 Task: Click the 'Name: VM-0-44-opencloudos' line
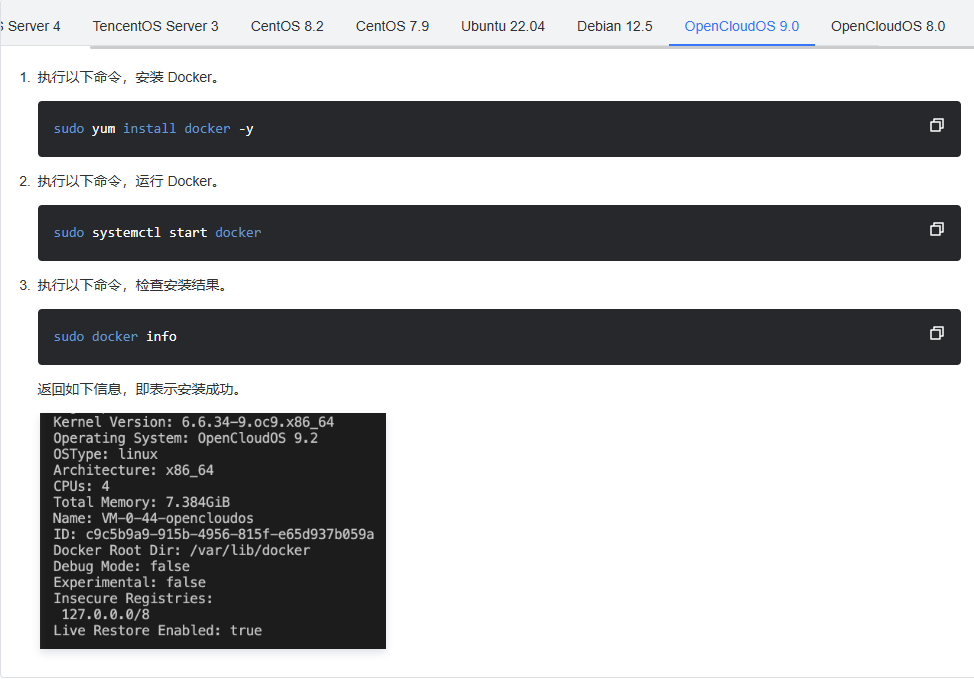coord(153,519)
